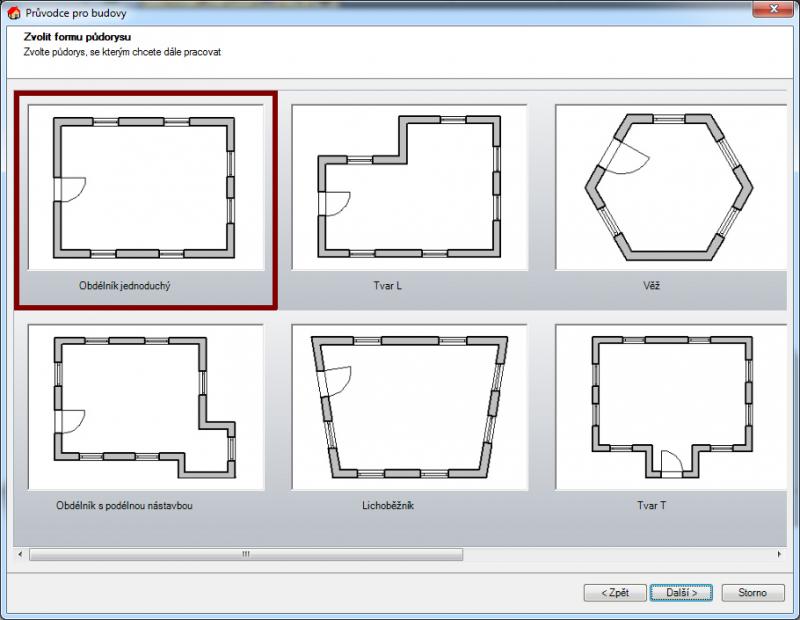Select the Obdélník s podélnou nástavbou drawing
Viewport: 800px width, 620px height.
[x=145, y=407]
